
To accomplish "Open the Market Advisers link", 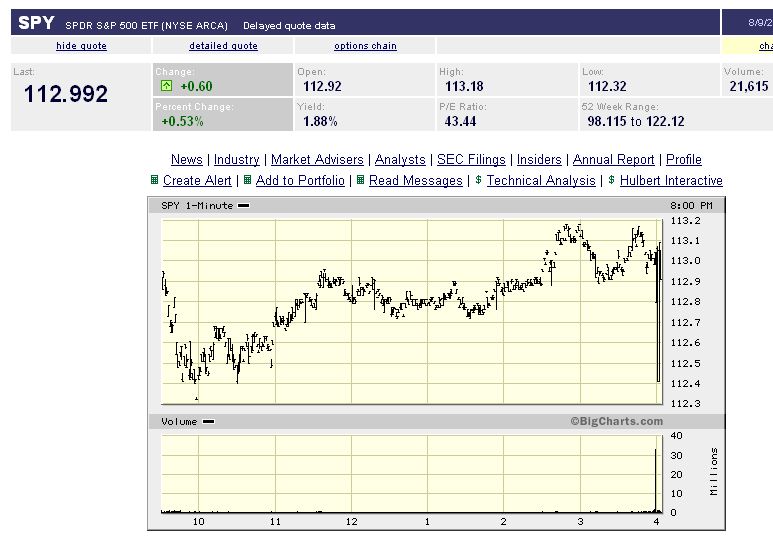I will click(x=317, y=160).
